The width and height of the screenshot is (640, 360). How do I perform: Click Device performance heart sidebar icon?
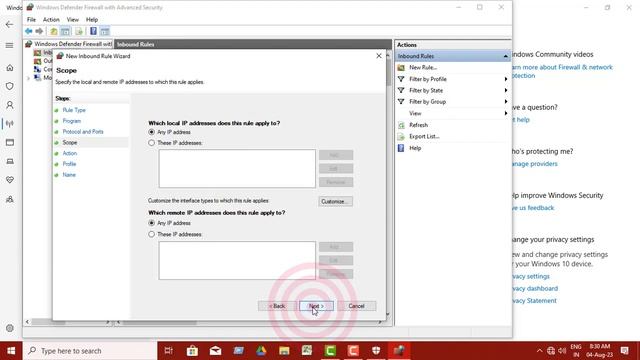pos(10,180)
